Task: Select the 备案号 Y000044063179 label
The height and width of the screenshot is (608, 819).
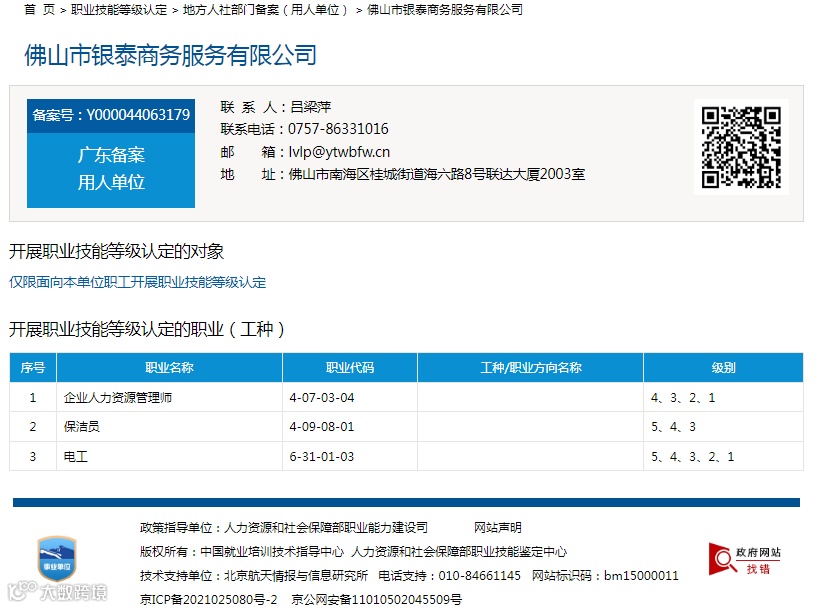Action: pos(111,115)
